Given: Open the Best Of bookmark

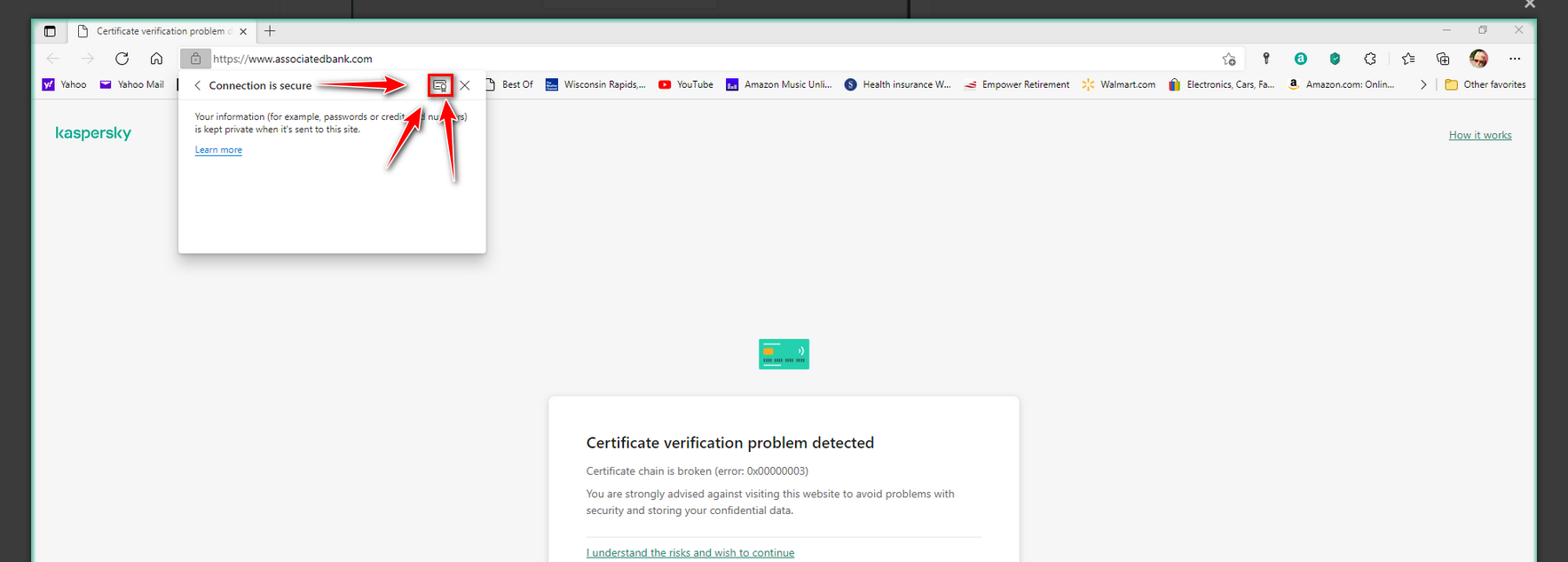Looking at the screenshot, I should pos(509,84).
